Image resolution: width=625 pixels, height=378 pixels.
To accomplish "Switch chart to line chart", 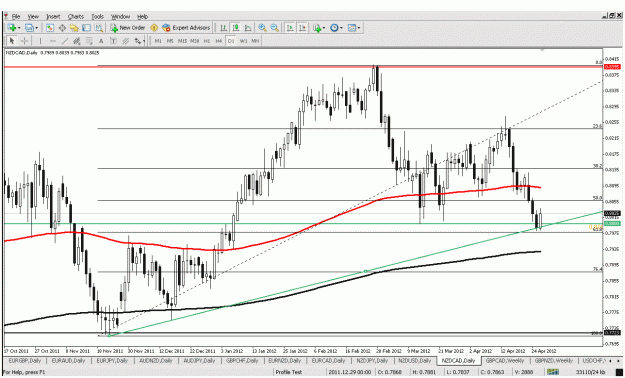I will 248,28.
